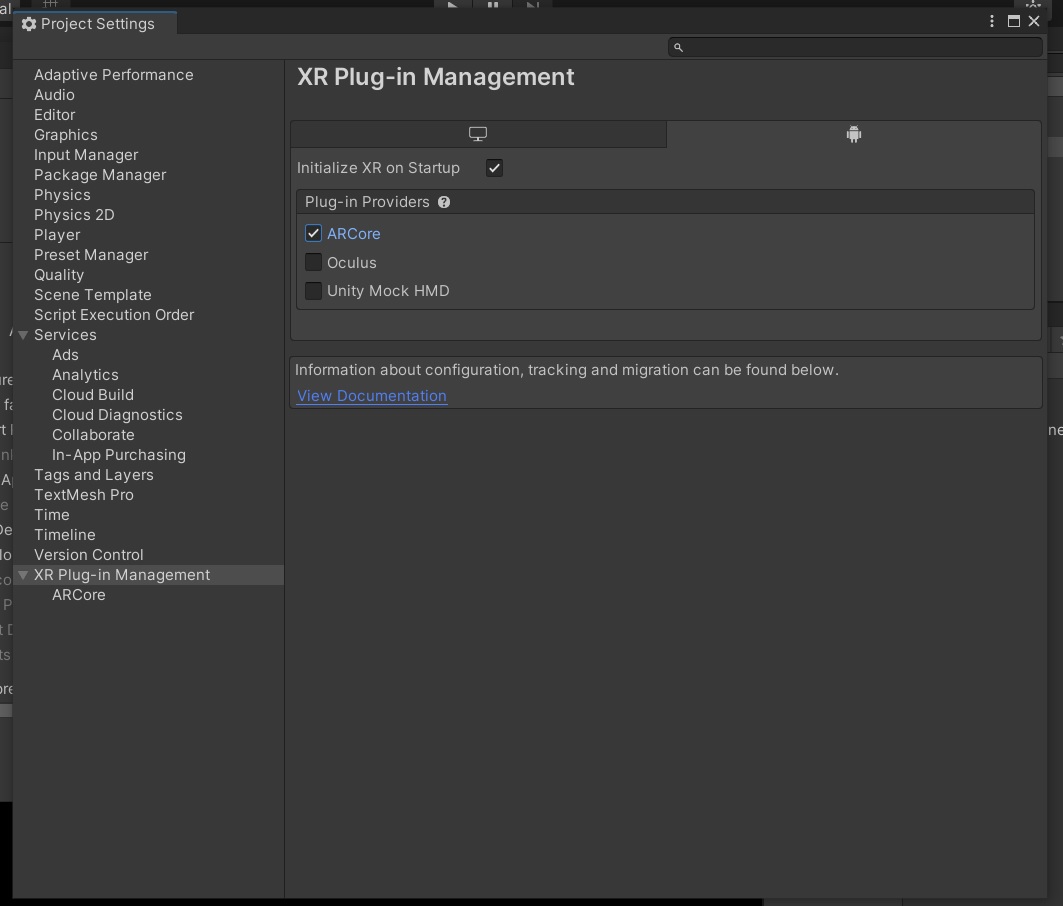Open Graphics settings
Screen dimensions: 1063x906
(x=66, y=135)
